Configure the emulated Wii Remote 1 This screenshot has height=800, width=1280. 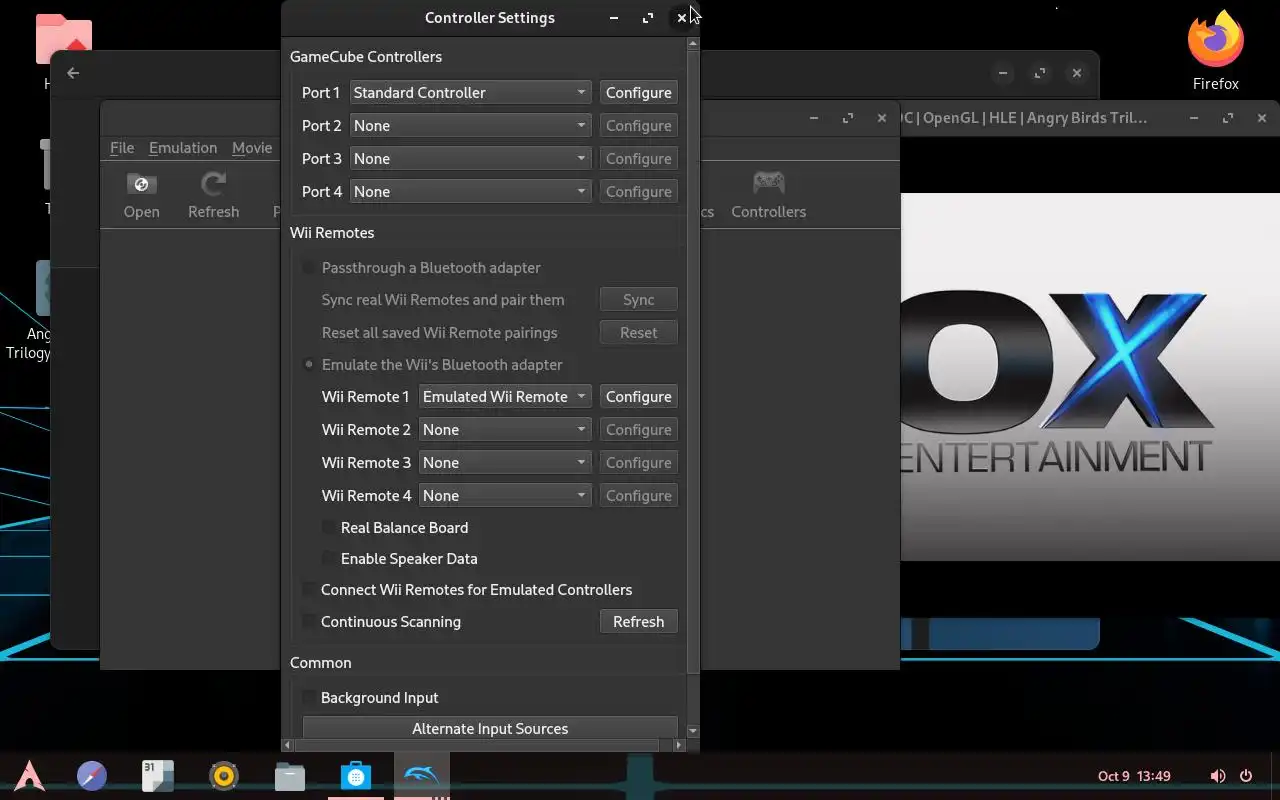click(638, 397)
